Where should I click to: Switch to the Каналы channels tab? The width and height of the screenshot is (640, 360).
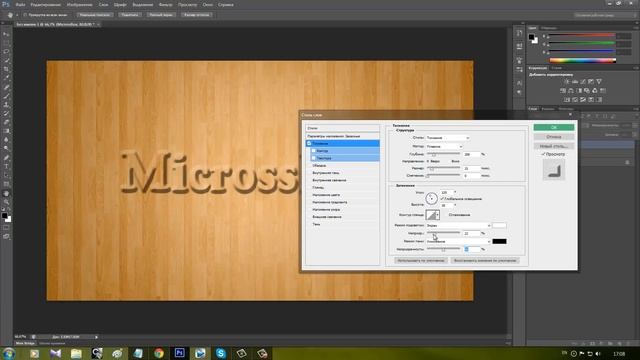click(548, 109)
